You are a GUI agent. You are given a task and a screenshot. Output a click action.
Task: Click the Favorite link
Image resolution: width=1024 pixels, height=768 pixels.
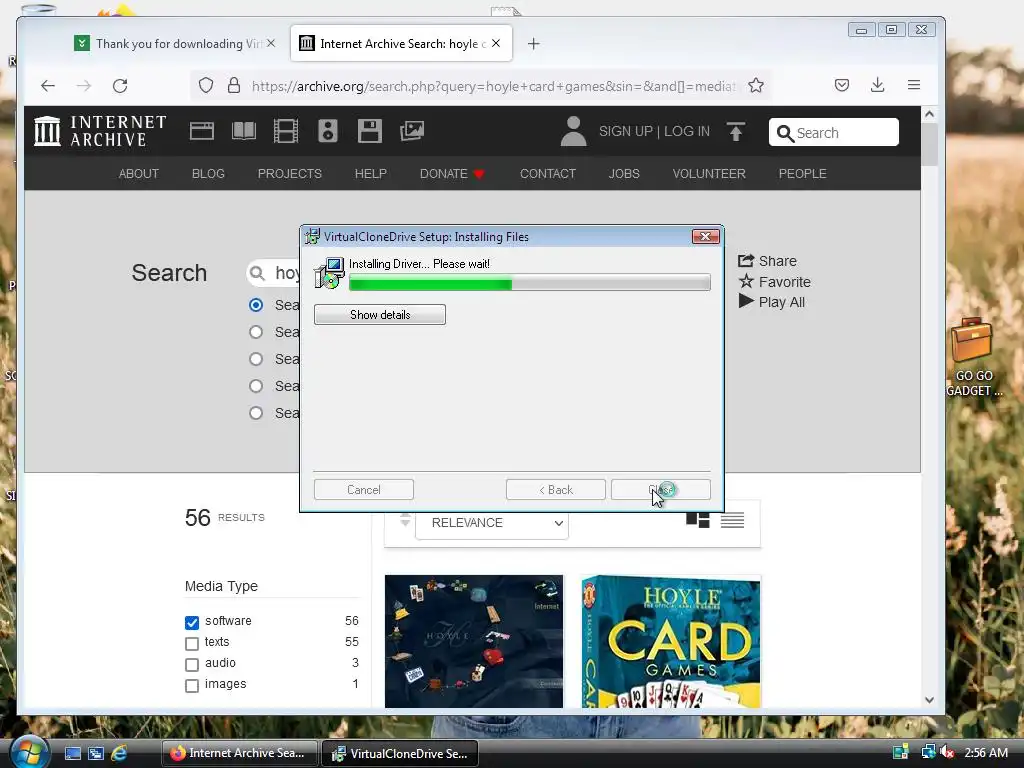(x=775, y=282)
